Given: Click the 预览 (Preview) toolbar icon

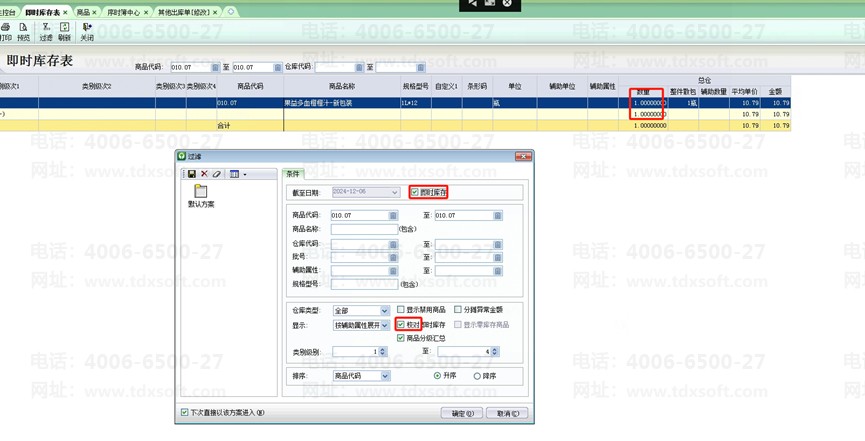Looking at the screenshot, I should [24, 31].
